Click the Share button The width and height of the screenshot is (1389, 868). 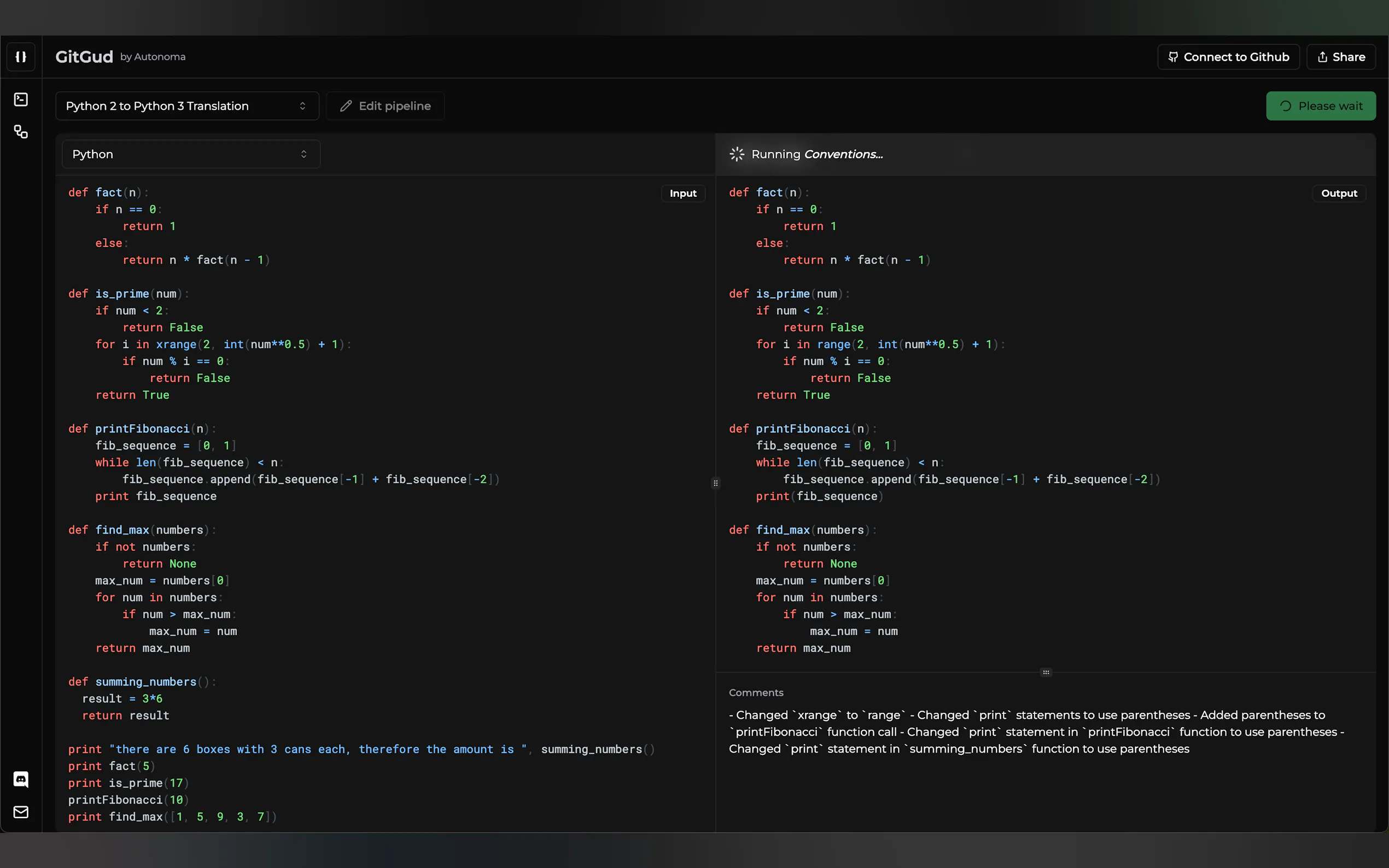click(1341, 57)
